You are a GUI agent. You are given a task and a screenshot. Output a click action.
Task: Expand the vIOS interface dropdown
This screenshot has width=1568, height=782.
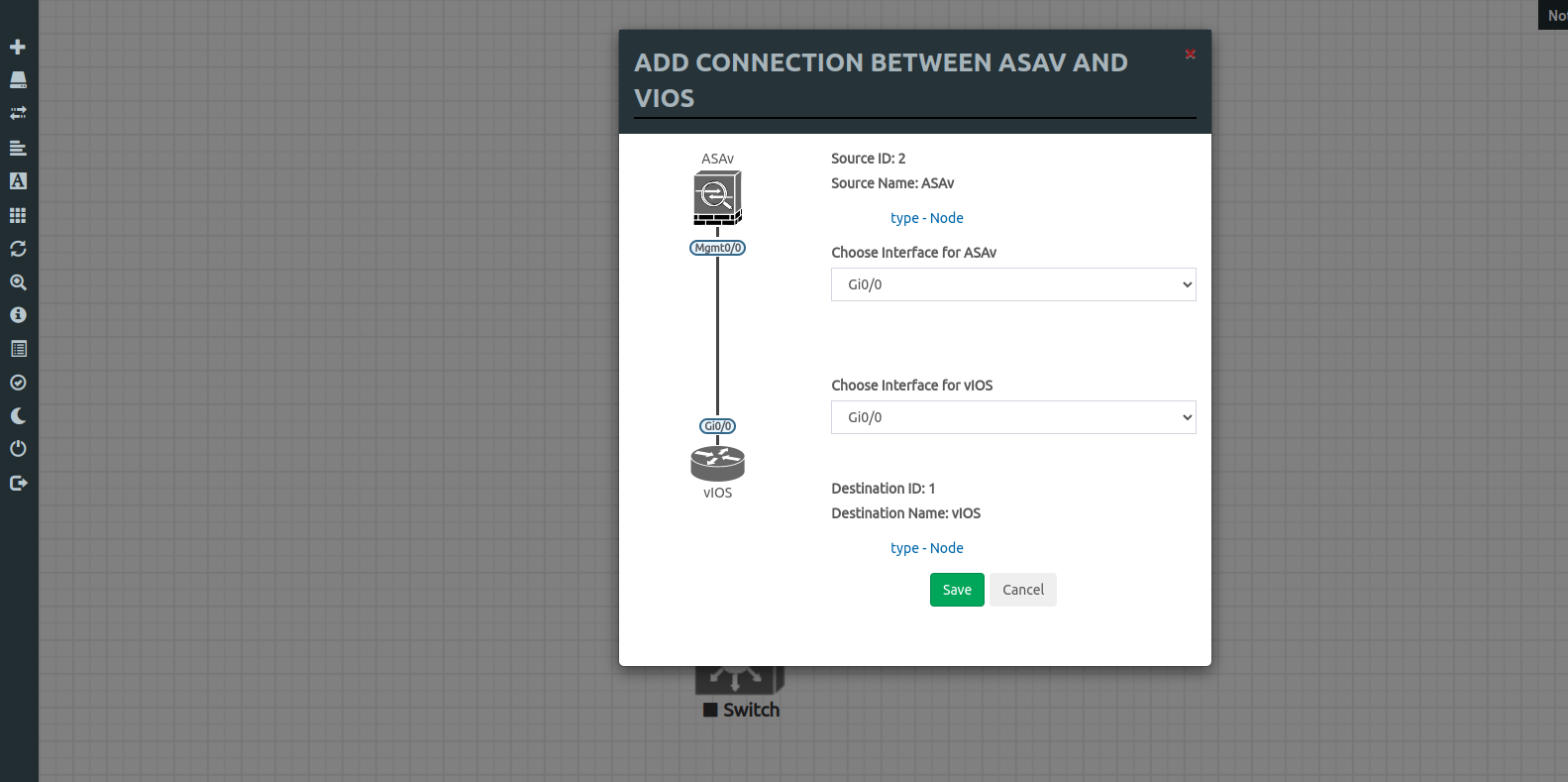coord(1012,417)
